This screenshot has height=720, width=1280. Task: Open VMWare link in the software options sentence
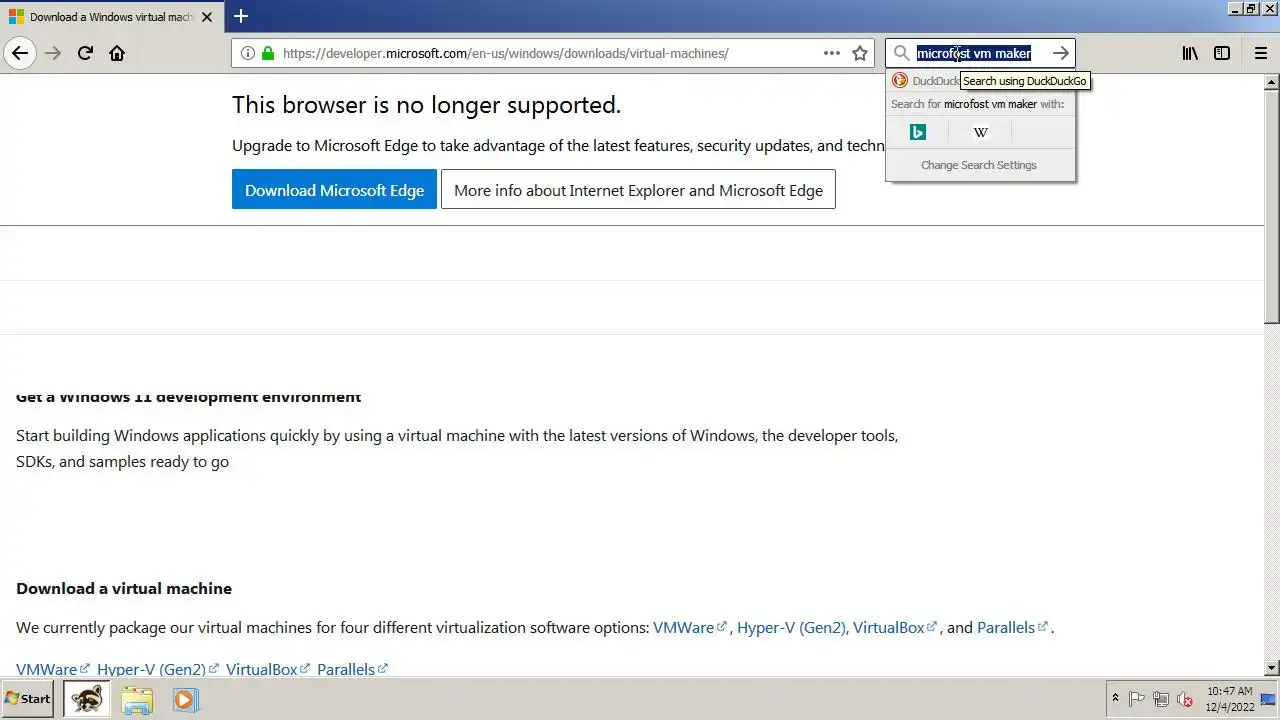pos(690,628)
